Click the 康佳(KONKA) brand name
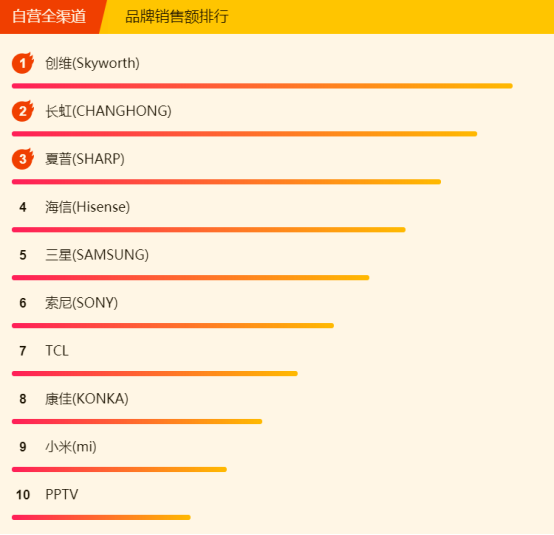Screen dimensions: 554x535 pyautogui.click(x=87, y=399)
